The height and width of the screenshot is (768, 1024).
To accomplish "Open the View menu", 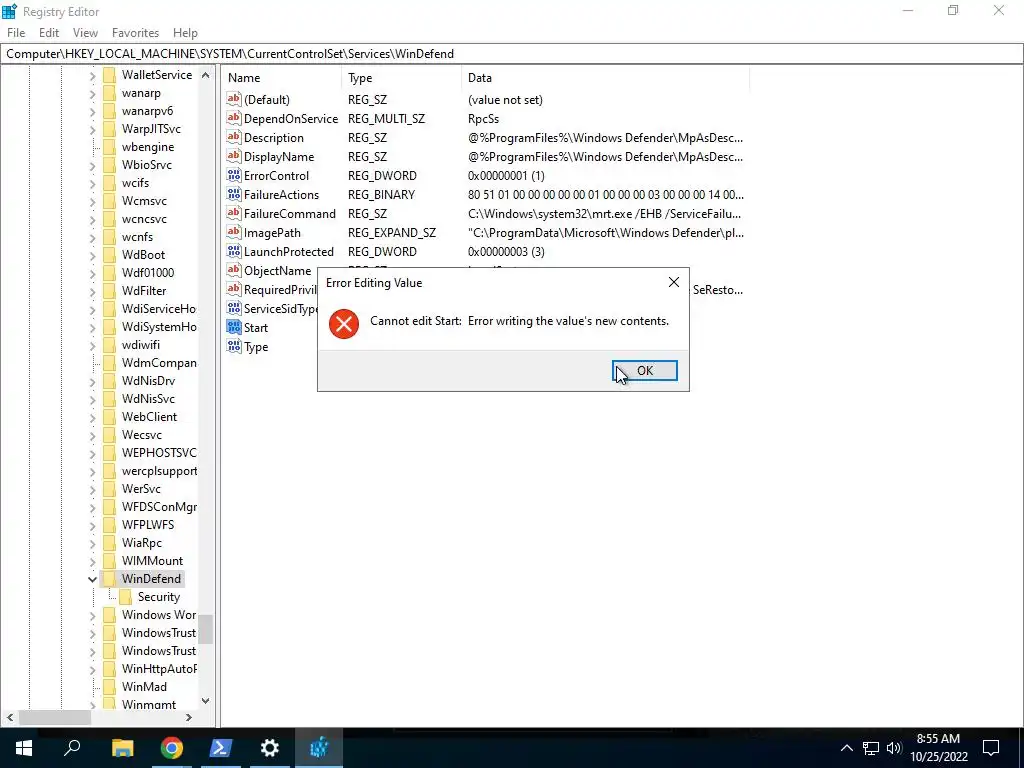I will tap(85, 33).
